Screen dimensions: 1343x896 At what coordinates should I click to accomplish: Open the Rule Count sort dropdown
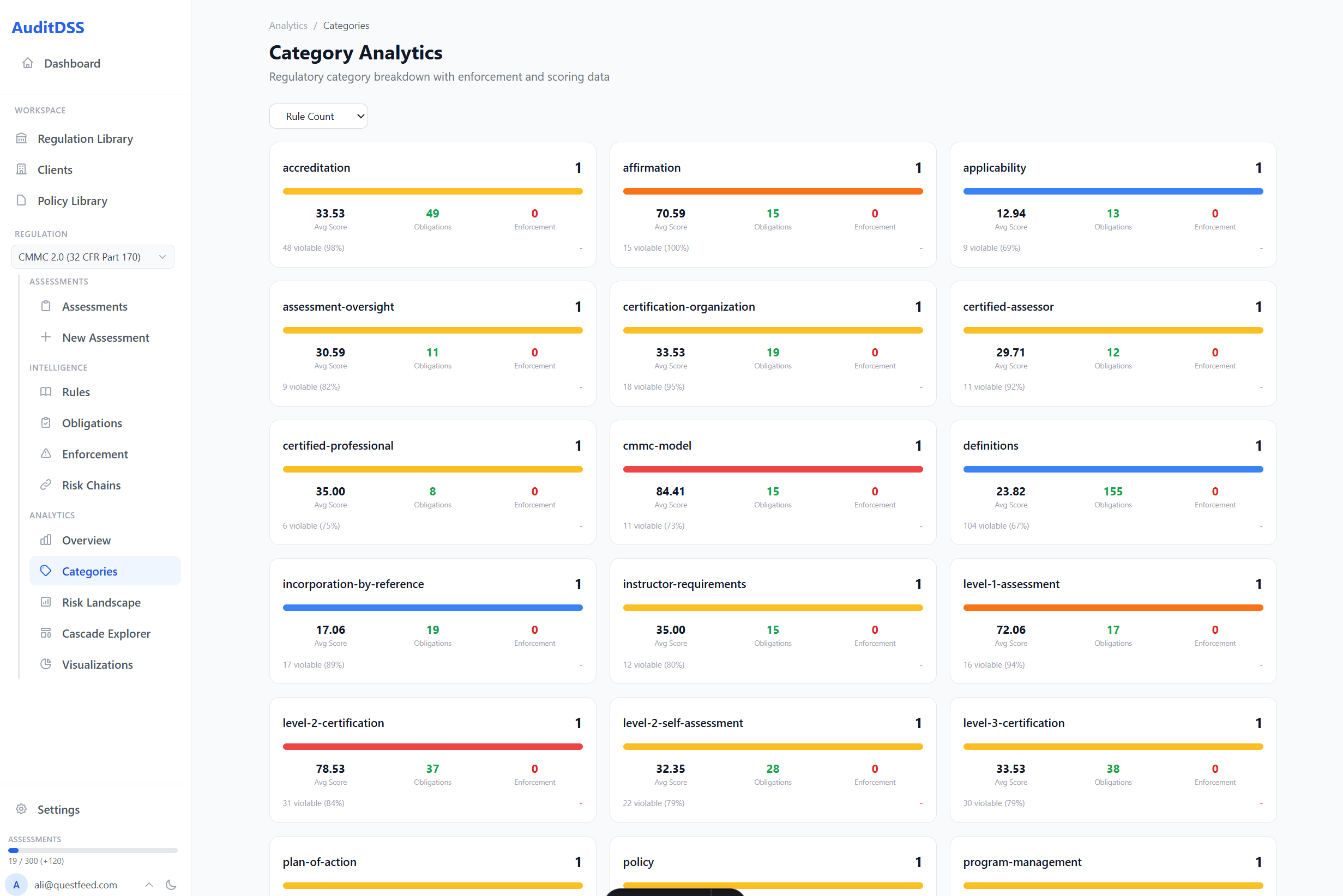tap(318, 116)
